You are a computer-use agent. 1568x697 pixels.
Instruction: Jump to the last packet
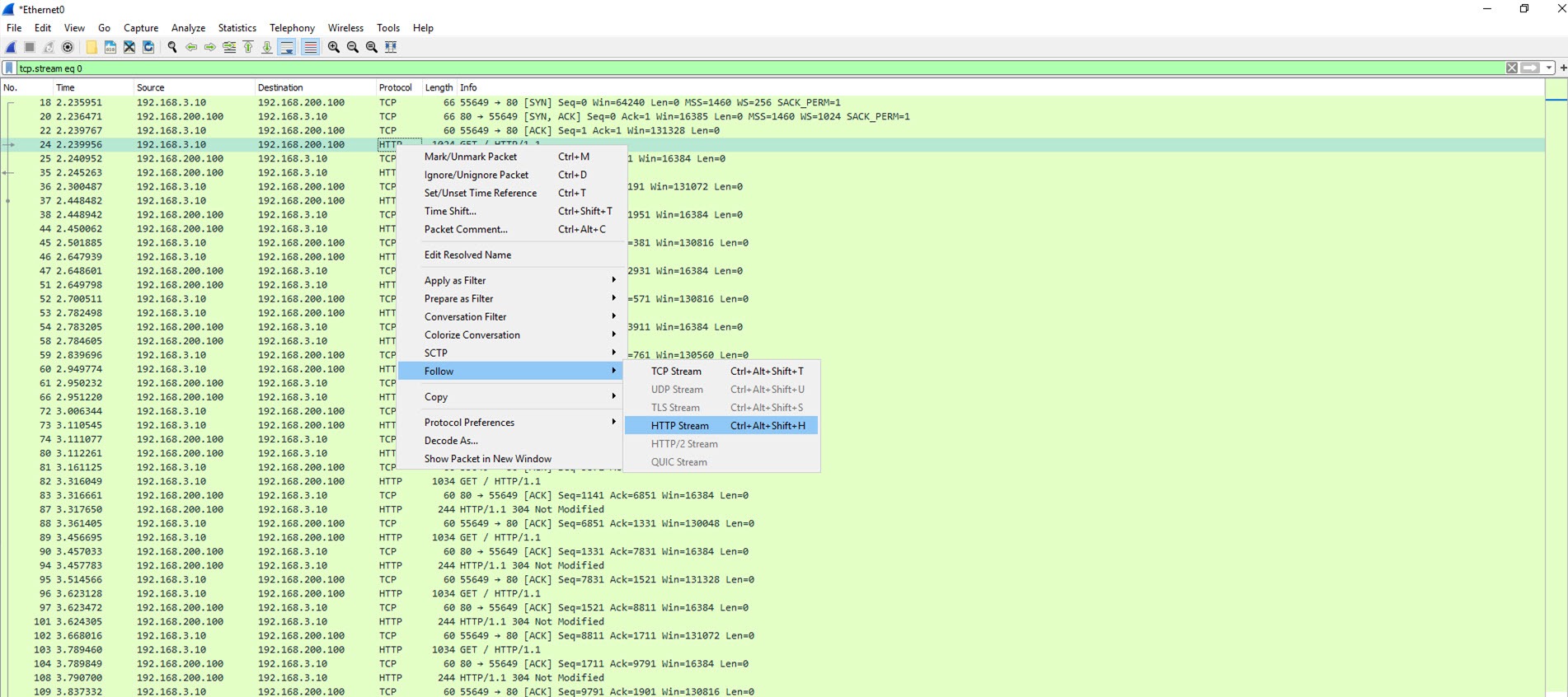pyautogui.click(x=267, y=47)
